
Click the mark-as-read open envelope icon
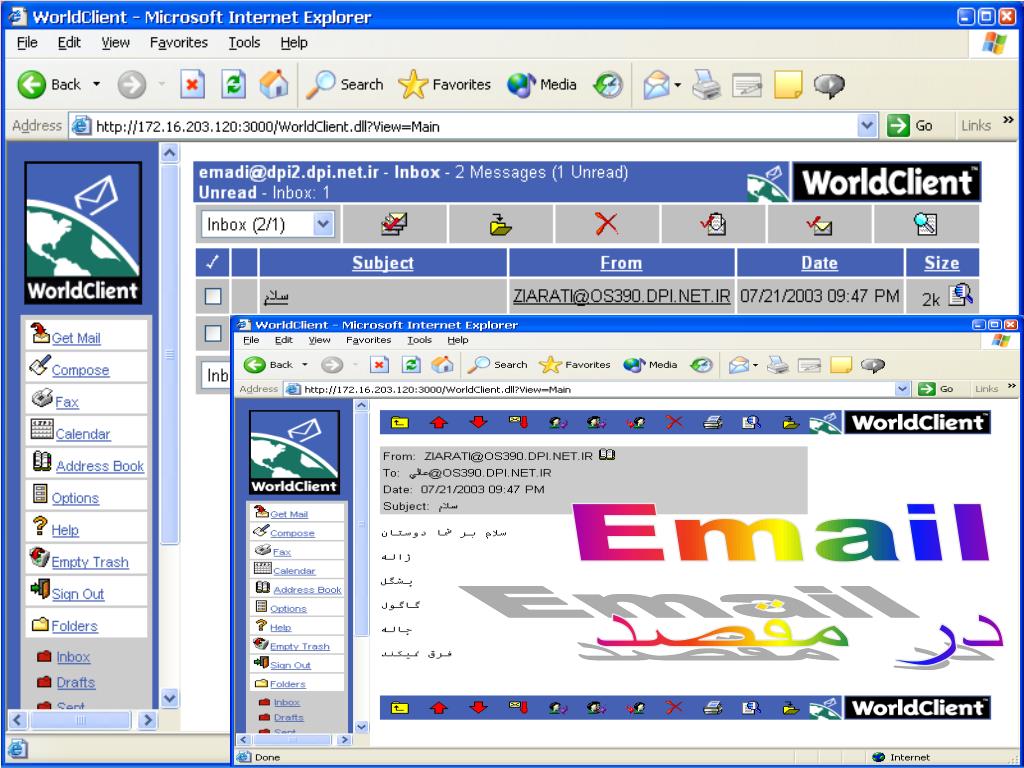coord(713,224)
